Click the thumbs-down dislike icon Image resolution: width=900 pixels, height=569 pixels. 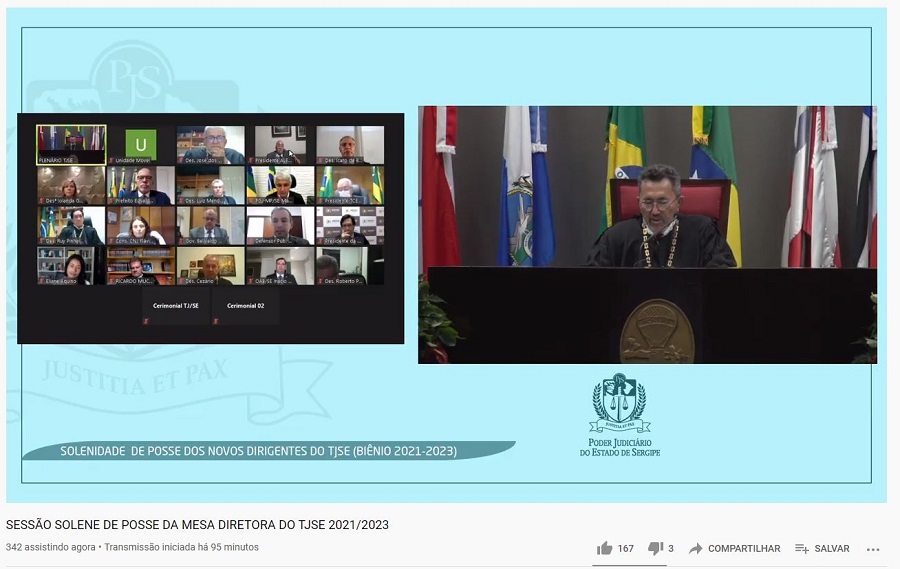coord(655,548)
